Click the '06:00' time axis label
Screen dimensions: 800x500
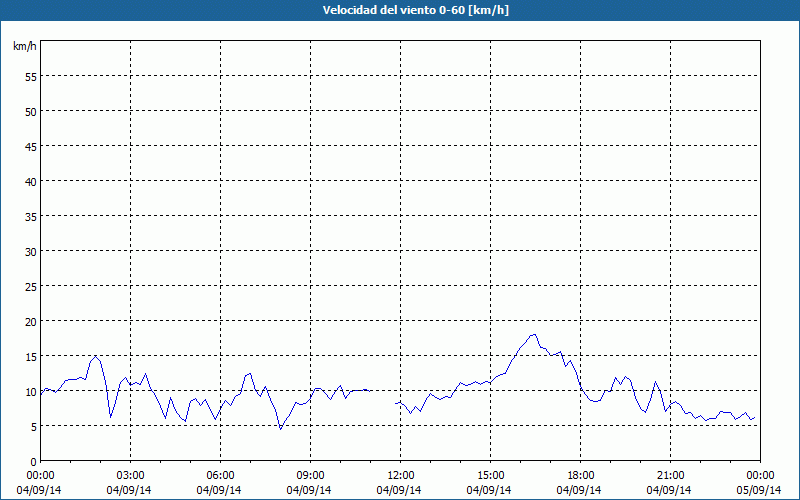pos(220,476)
